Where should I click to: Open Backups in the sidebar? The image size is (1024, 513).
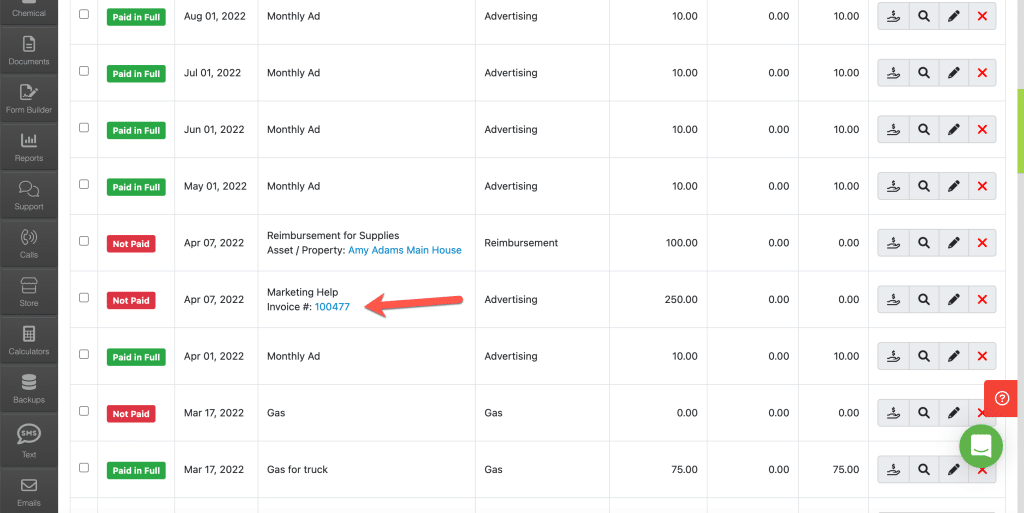29,388
